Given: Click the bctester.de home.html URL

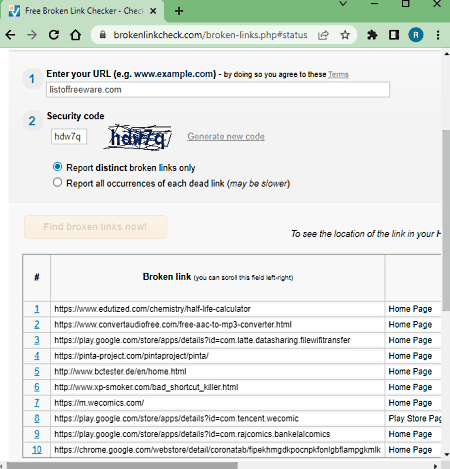Looking at the screenshot, I should 120,372.
